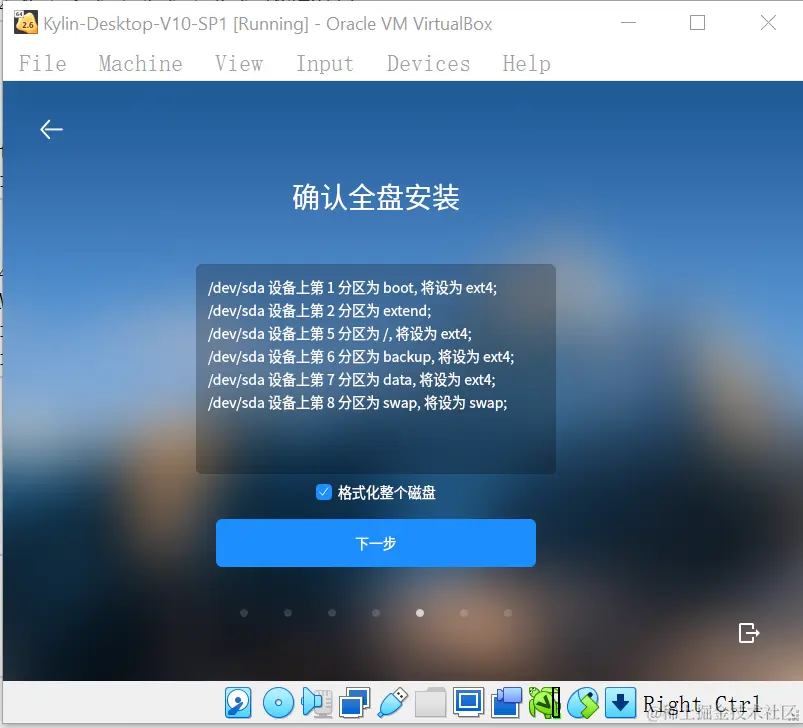Open the shared folders status icon
The width and height of the screenshot is (803, 728).
coord(429,703)
